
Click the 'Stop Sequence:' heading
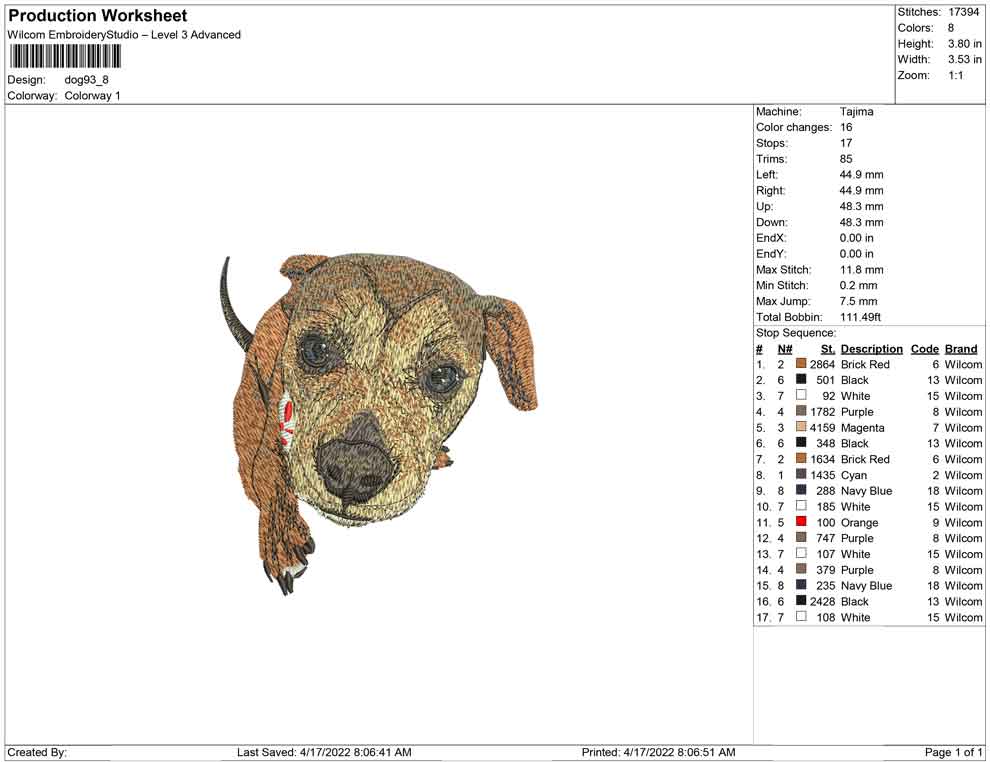(796, 333)
